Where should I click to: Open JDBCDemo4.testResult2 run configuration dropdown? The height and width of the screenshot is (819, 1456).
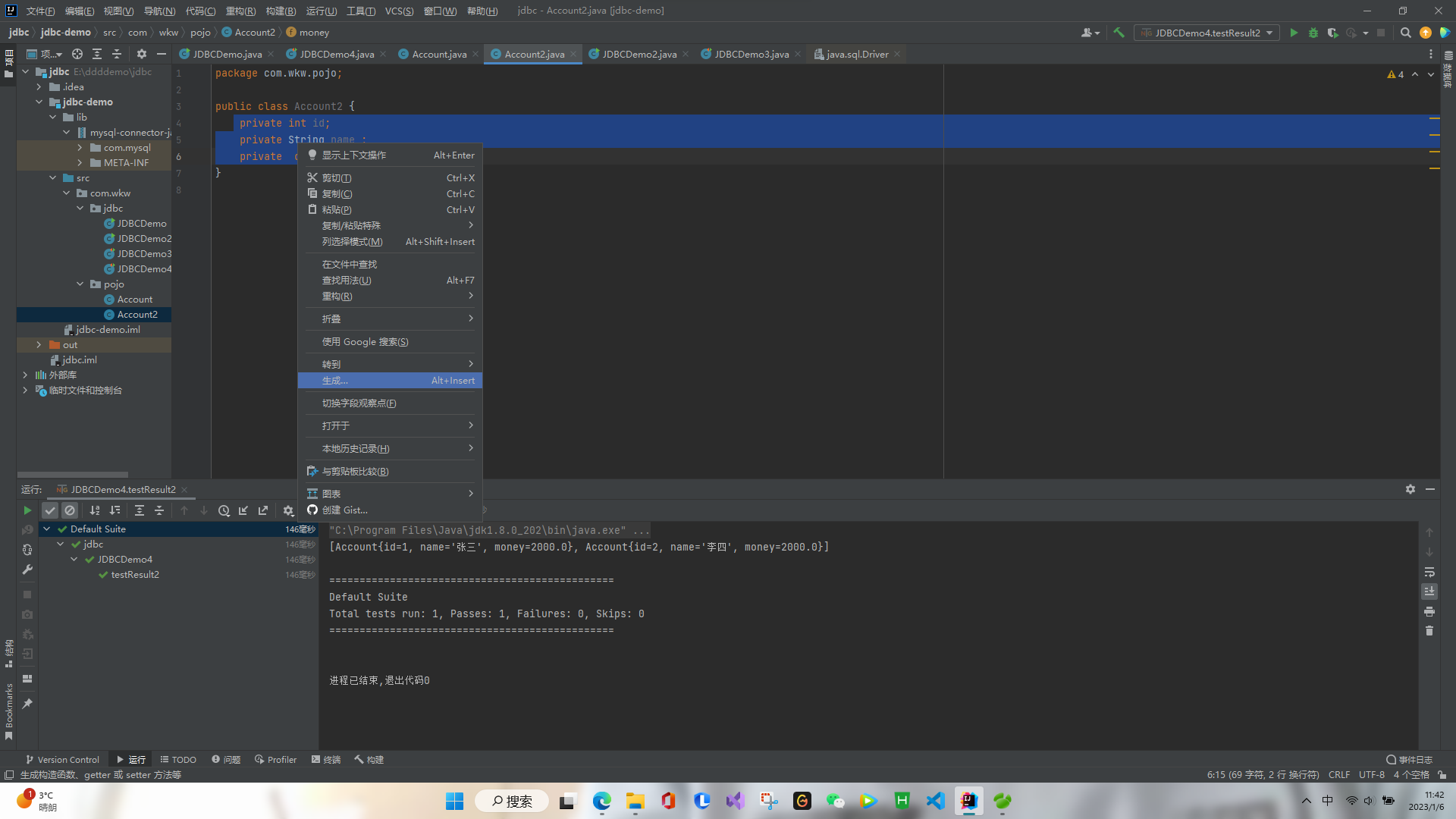tap(1207, 33)
